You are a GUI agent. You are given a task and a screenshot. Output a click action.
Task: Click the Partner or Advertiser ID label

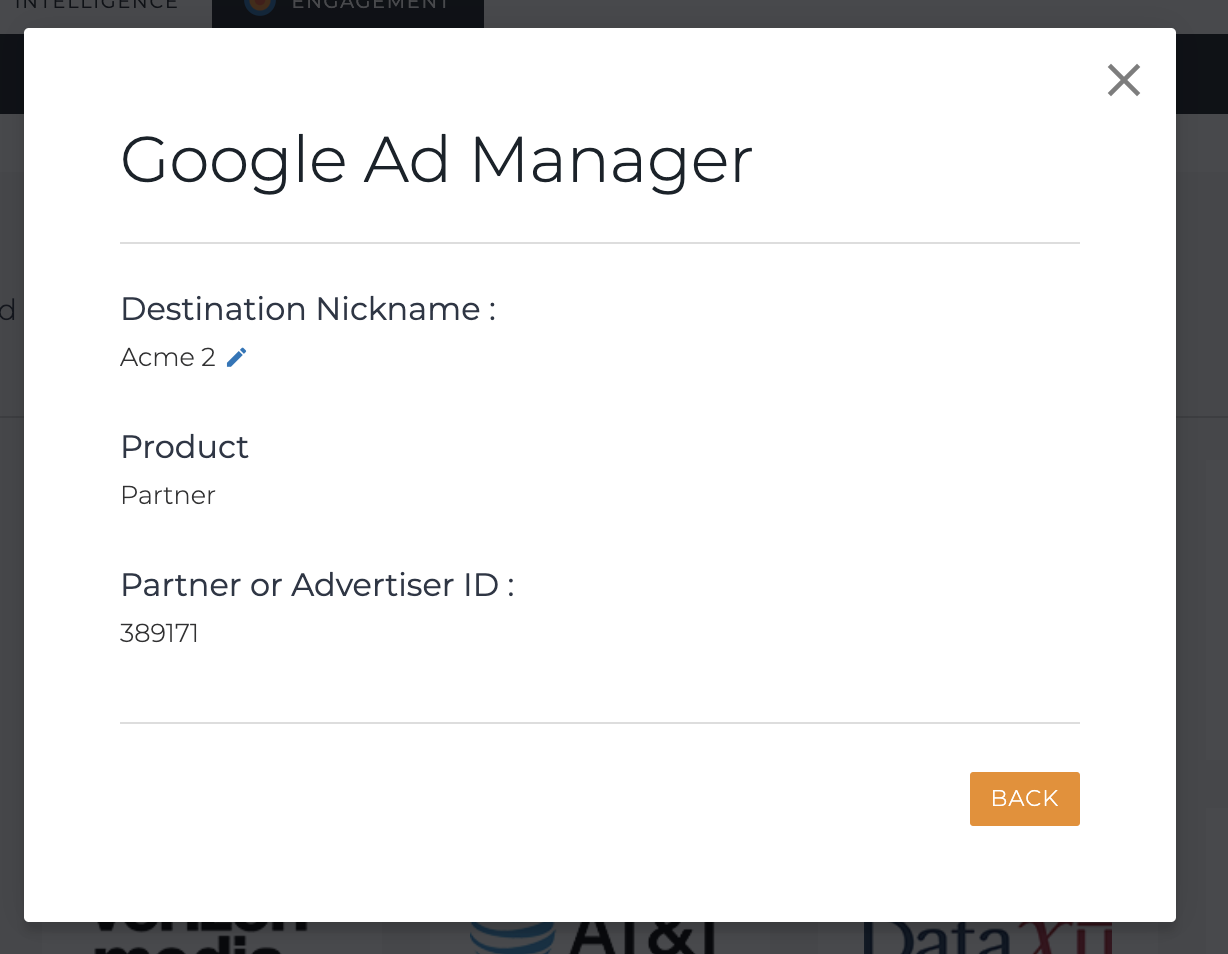pyautogui.click(x=317, y=585)
